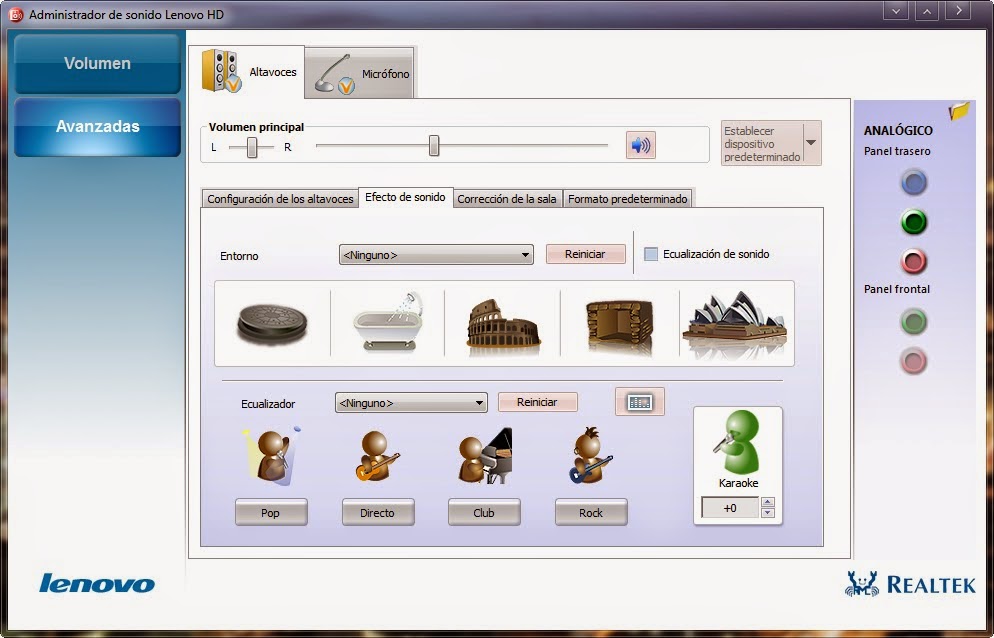Switch to the Micrófono device tab
The height and width of the screenshot is (638, 994).
click(x=360, y=74)
